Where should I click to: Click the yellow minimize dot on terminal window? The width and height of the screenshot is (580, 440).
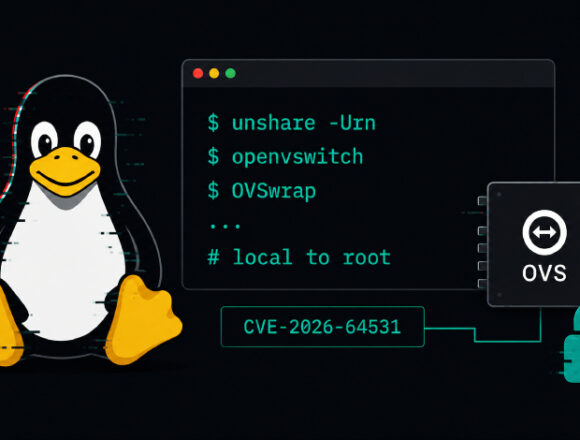pyautogui.click(x=214, y=73)
